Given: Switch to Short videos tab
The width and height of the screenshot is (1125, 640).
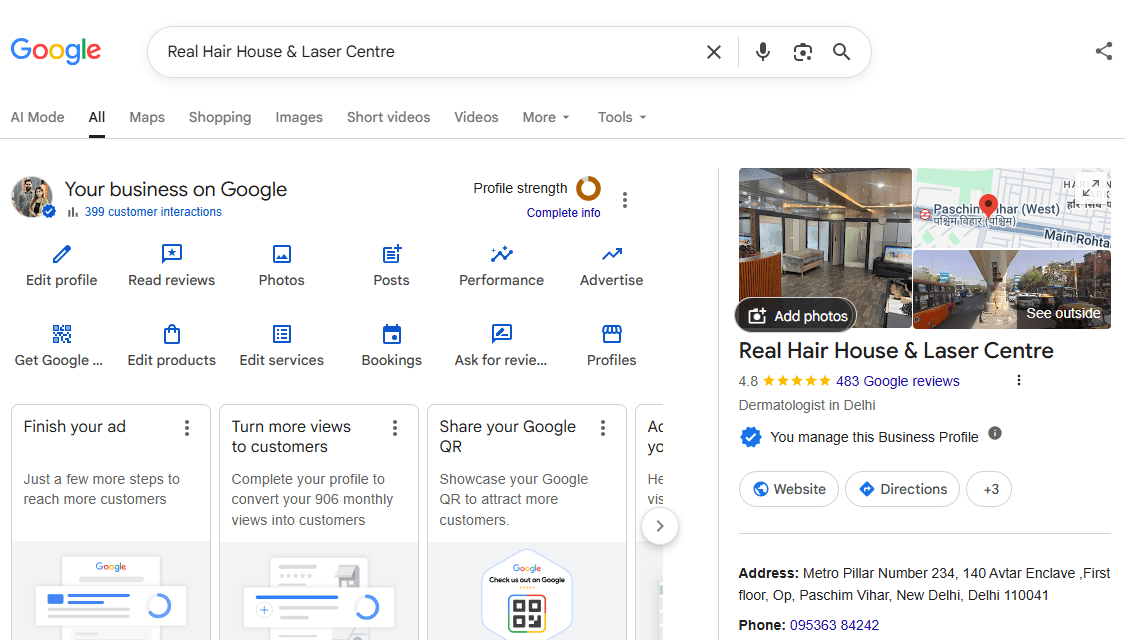Looking at the screenshot, I should point(389,117).
